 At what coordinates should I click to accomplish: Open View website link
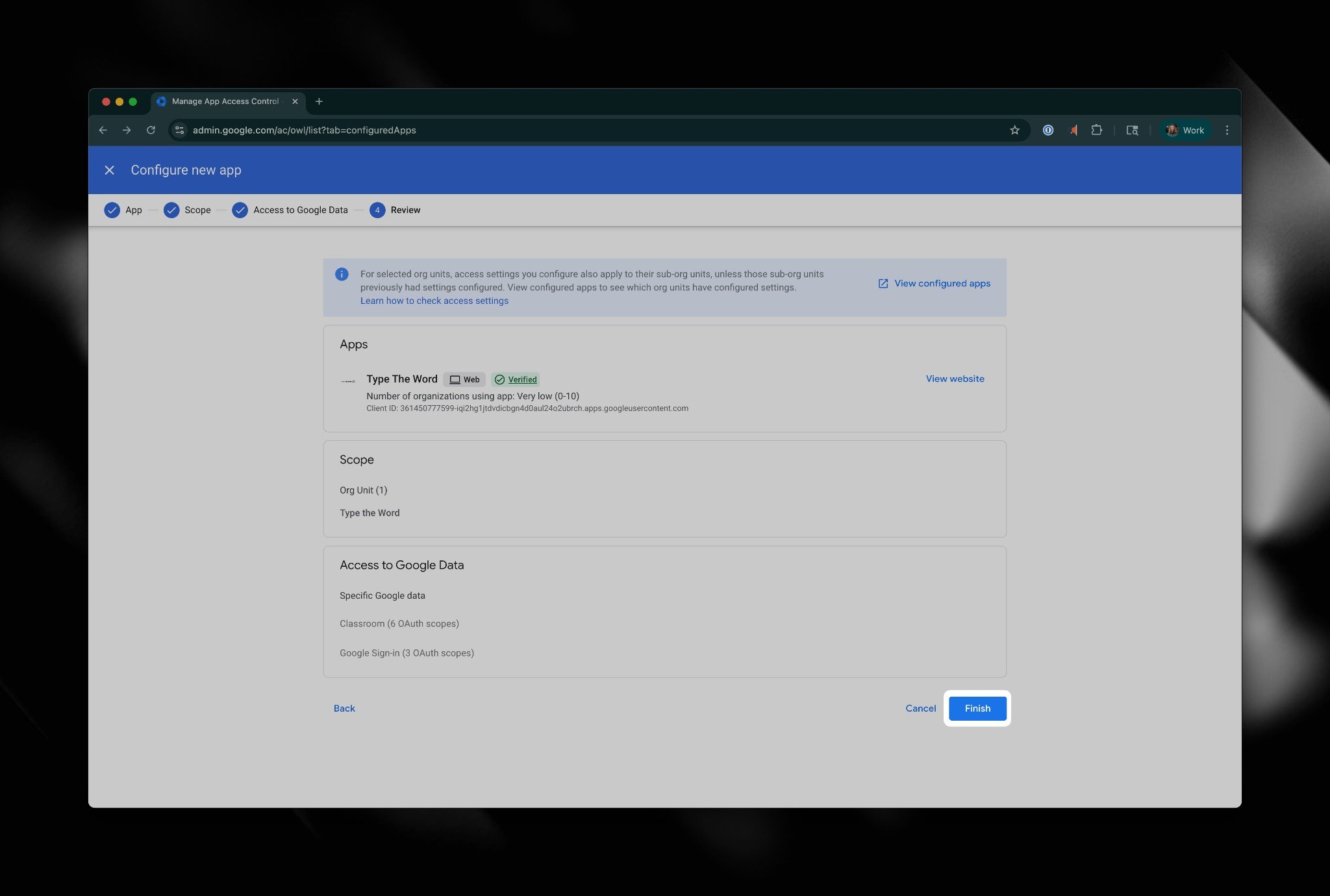[x=955, y=379]
